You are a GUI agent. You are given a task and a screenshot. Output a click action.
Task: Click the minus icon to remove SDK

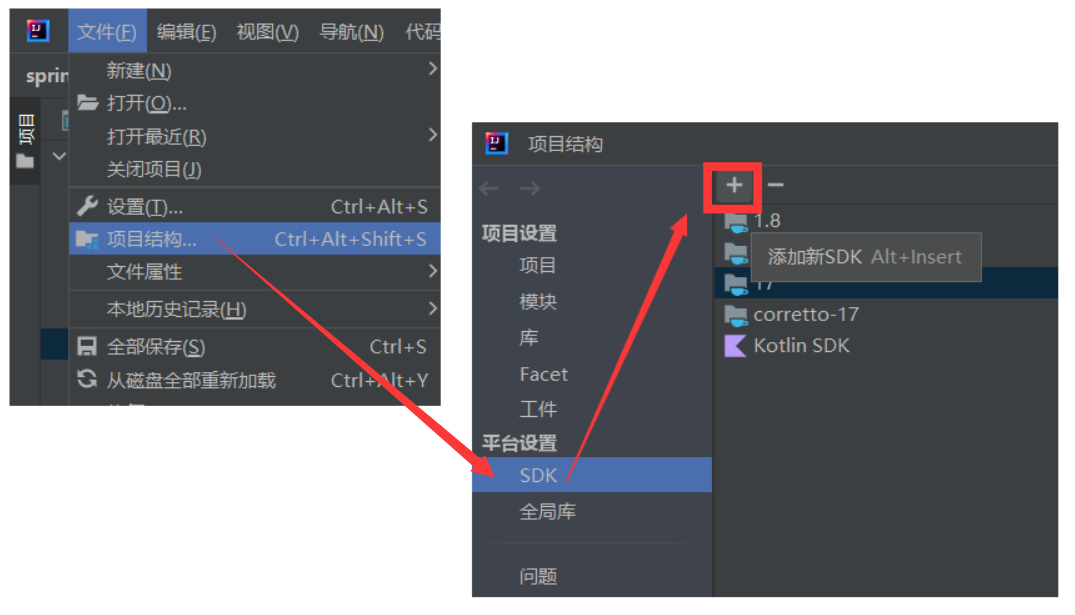click(x=775, y=185)
